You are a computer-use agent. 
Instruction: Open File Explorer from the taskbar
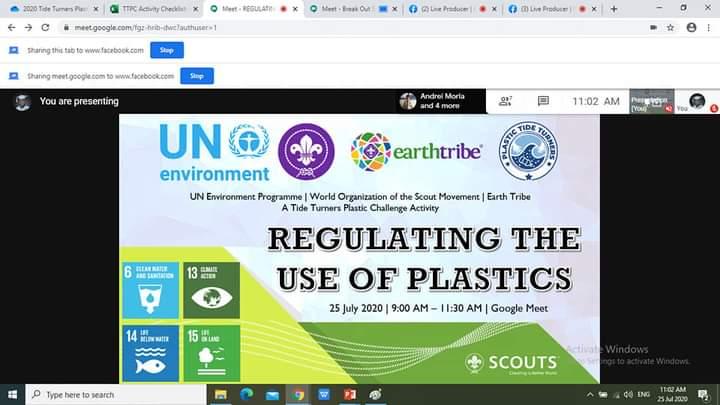point(221,394)
